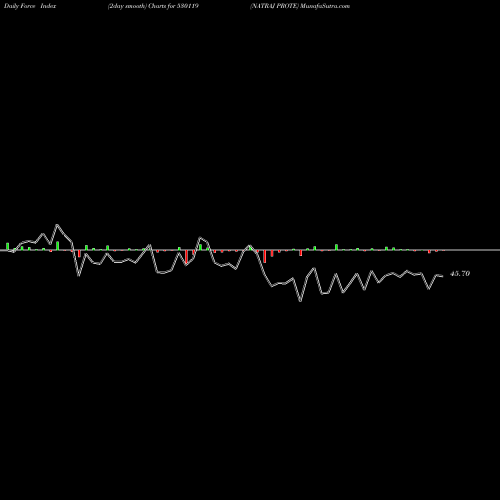This screenshot has width=500, height=500.
Task: Click the '45.70' value label
Action: (460, 274)
